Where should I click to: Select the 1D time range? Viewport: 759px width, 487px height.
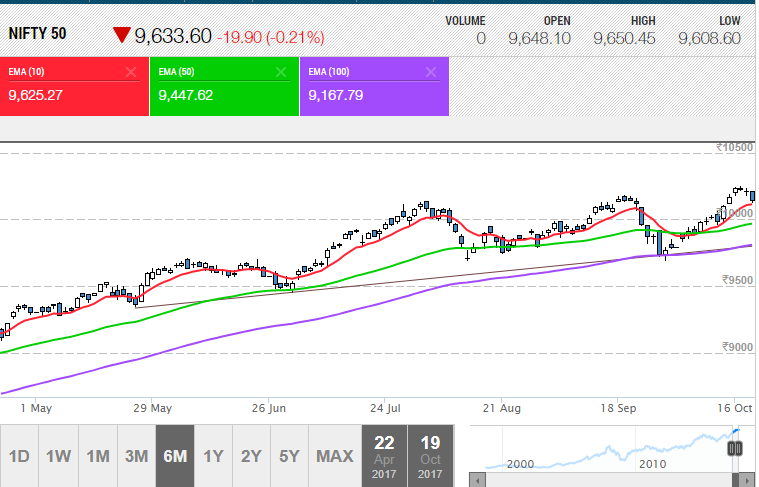click(x=19, y=456)
